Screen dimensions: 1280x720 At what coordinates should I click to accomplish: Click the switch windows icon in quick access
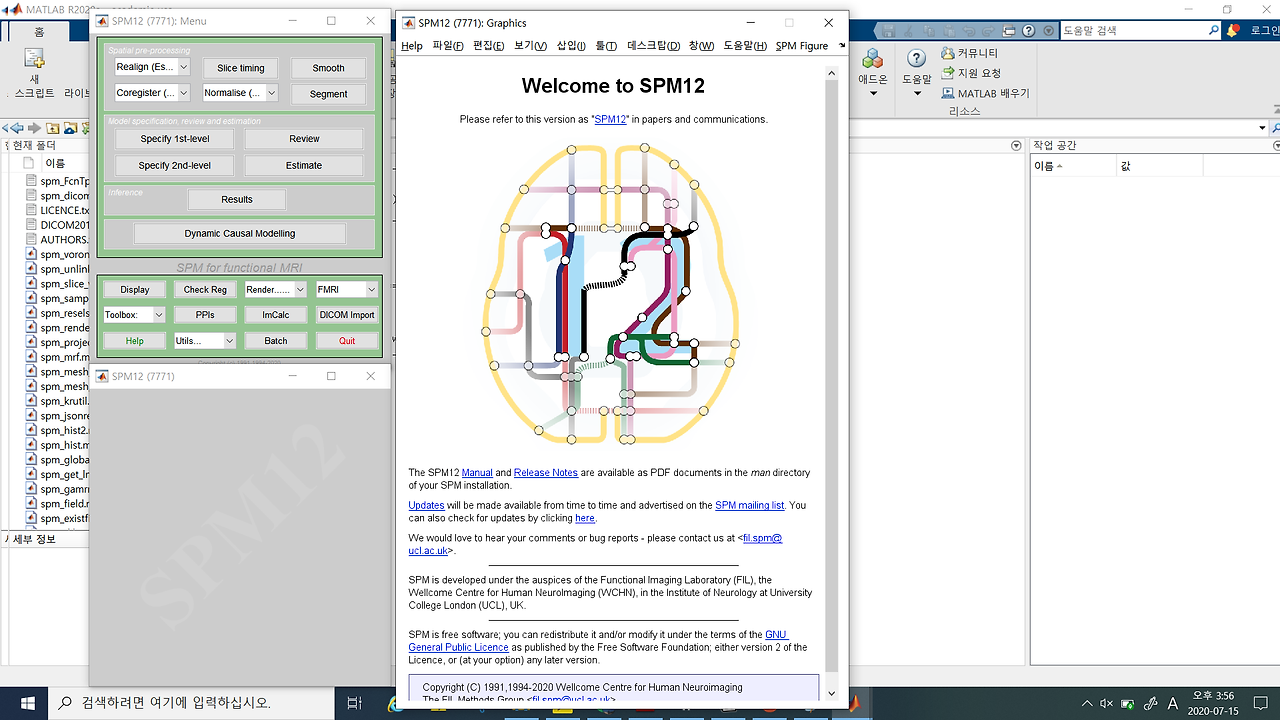coord(1009,31)
